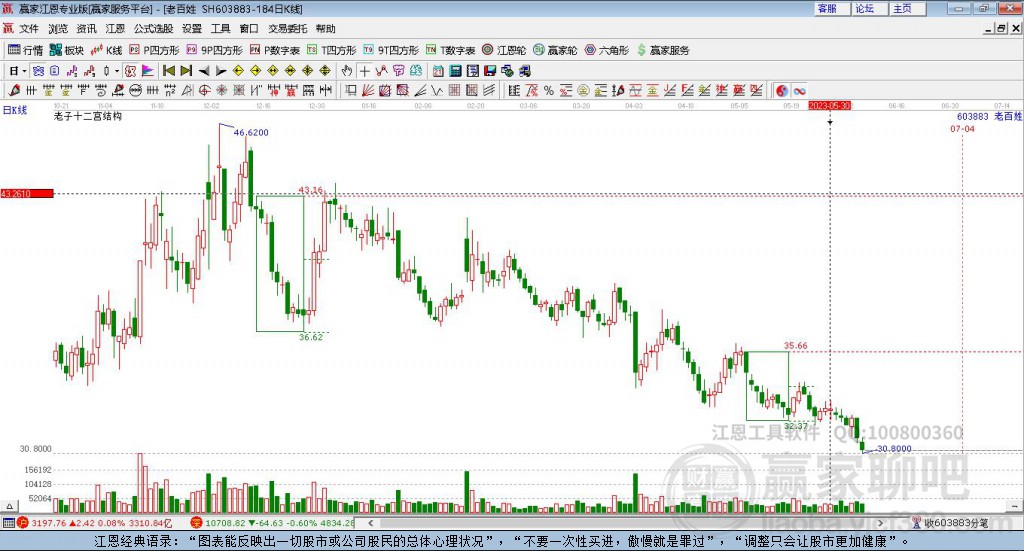Open the 浏览 menu
The image size is (1024, 551).
pos(57,29)
